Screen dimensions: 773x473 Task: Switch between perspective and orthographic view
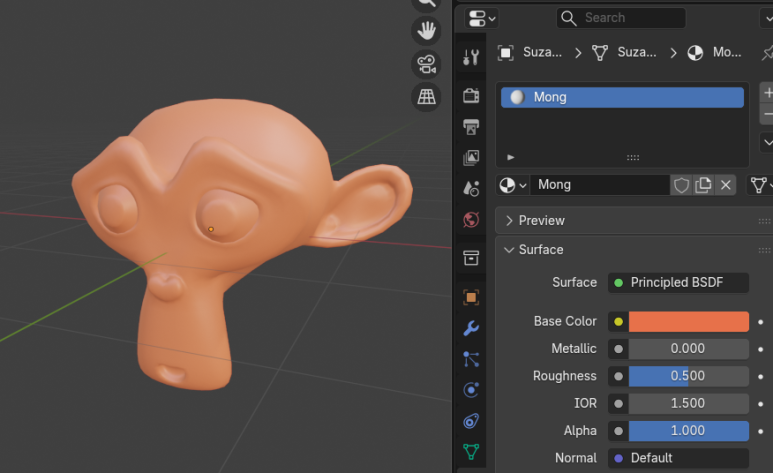tap(426, 97)
